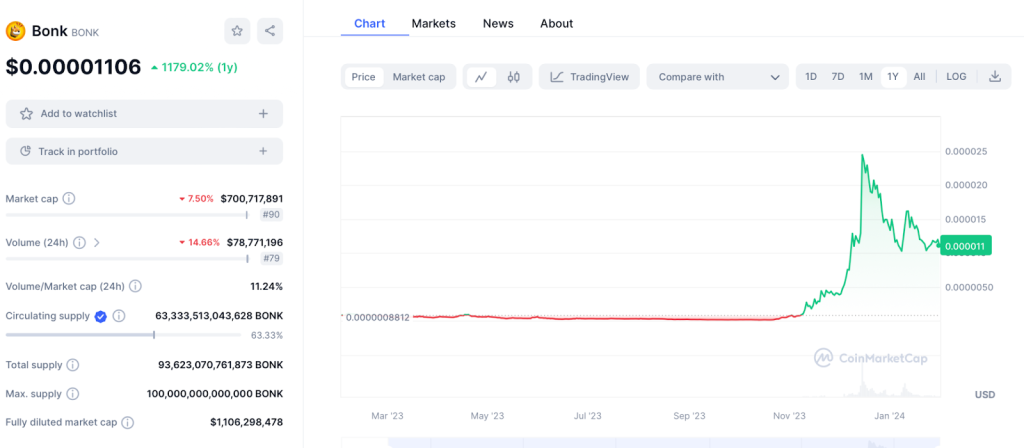Click 100,000,000,000,000 BONK max supply value

tap(216, 394)
